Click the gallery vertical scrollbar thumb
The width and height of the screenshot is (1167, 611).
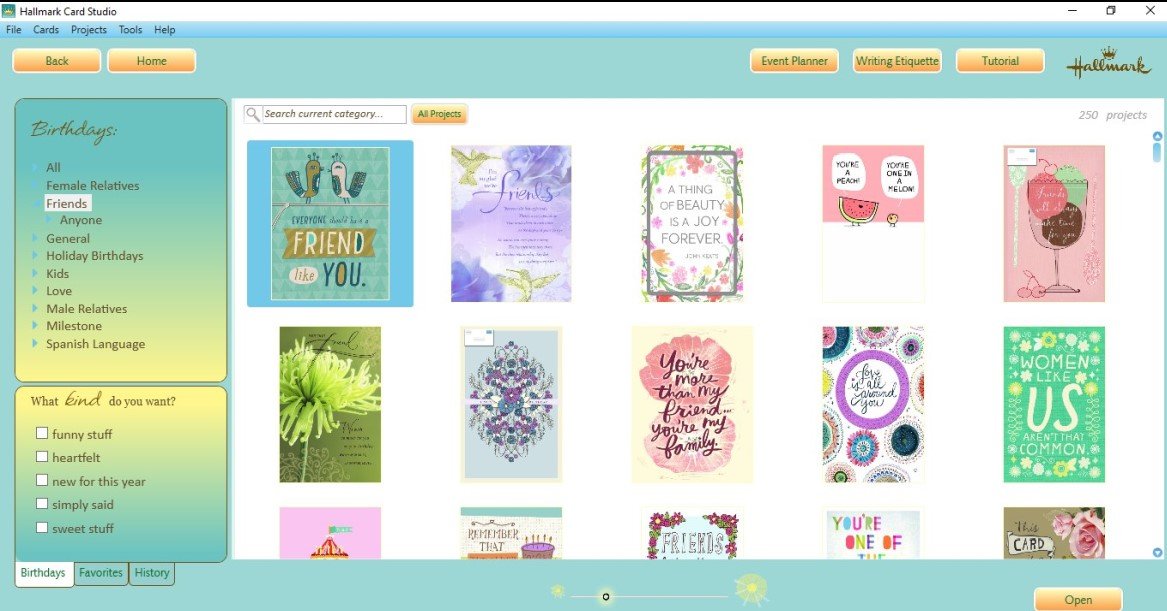click(1157, 152)
